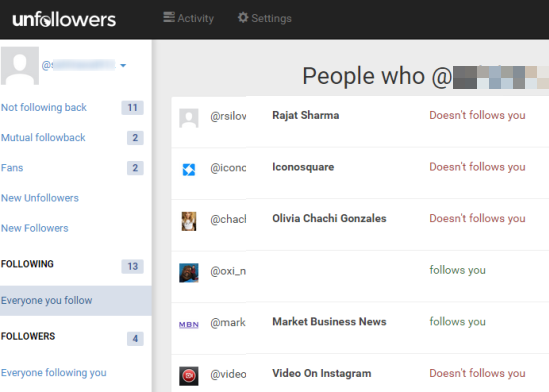The width and height of the screenshot is (549, 392).
Task: Click the Activity list icon
Action: click(169, 17)
